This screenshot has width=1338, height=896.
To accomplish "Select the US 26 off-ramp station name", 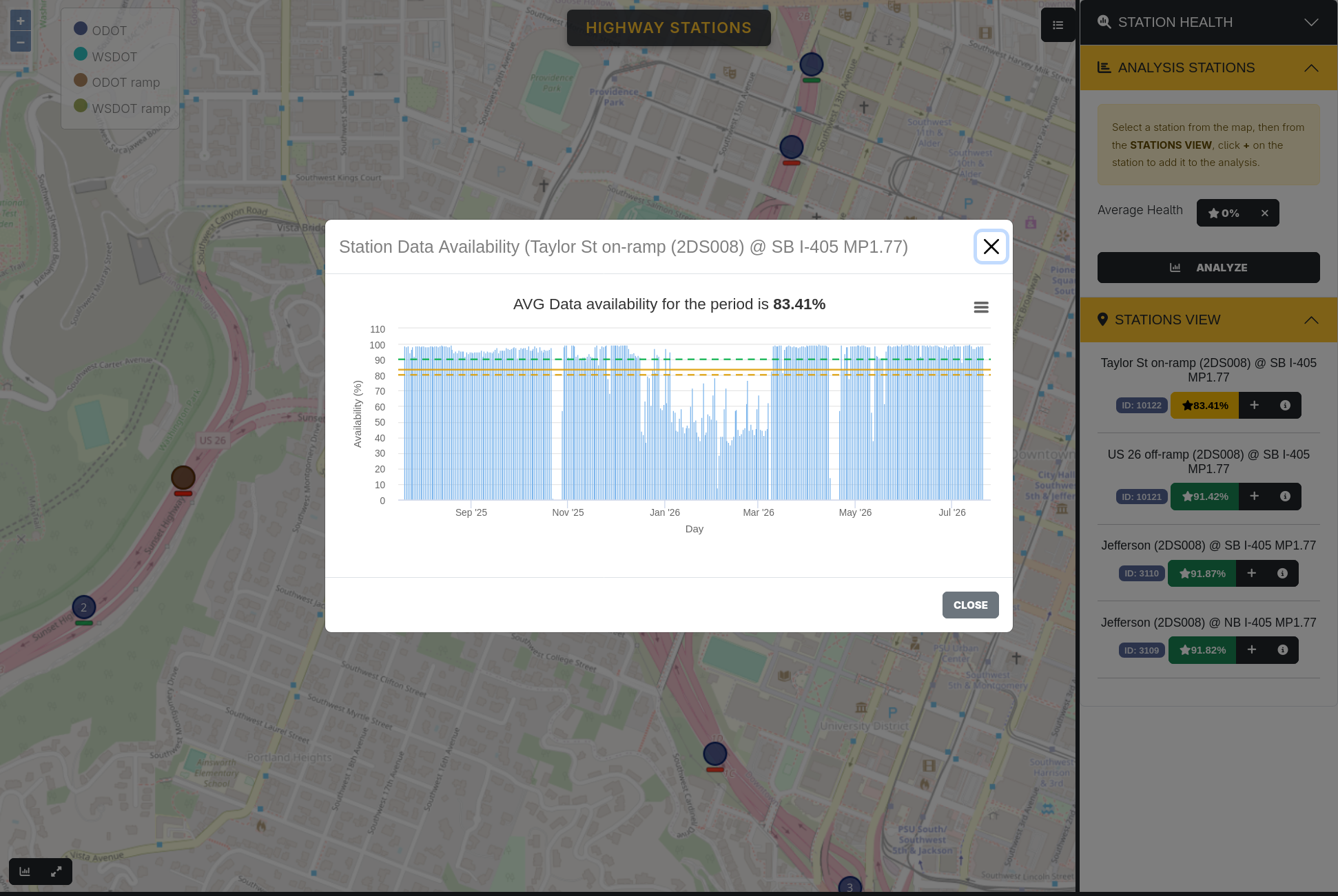I will point(1208,461).
